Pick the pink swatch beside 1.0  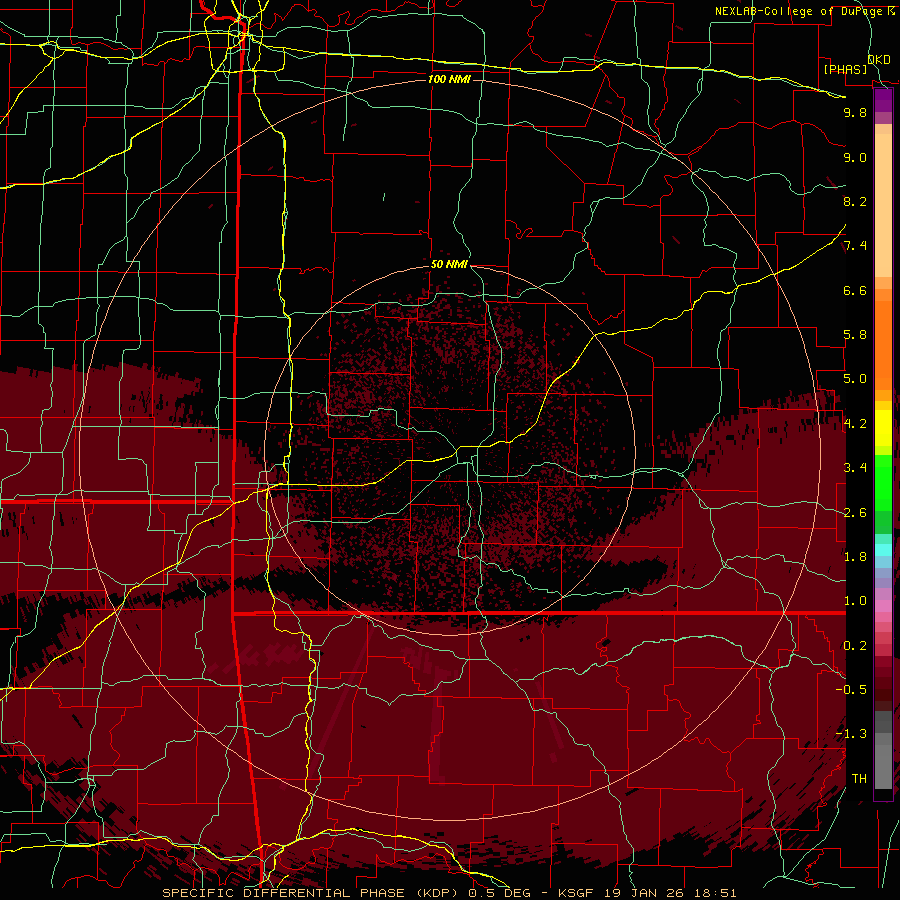pos(883,606)
